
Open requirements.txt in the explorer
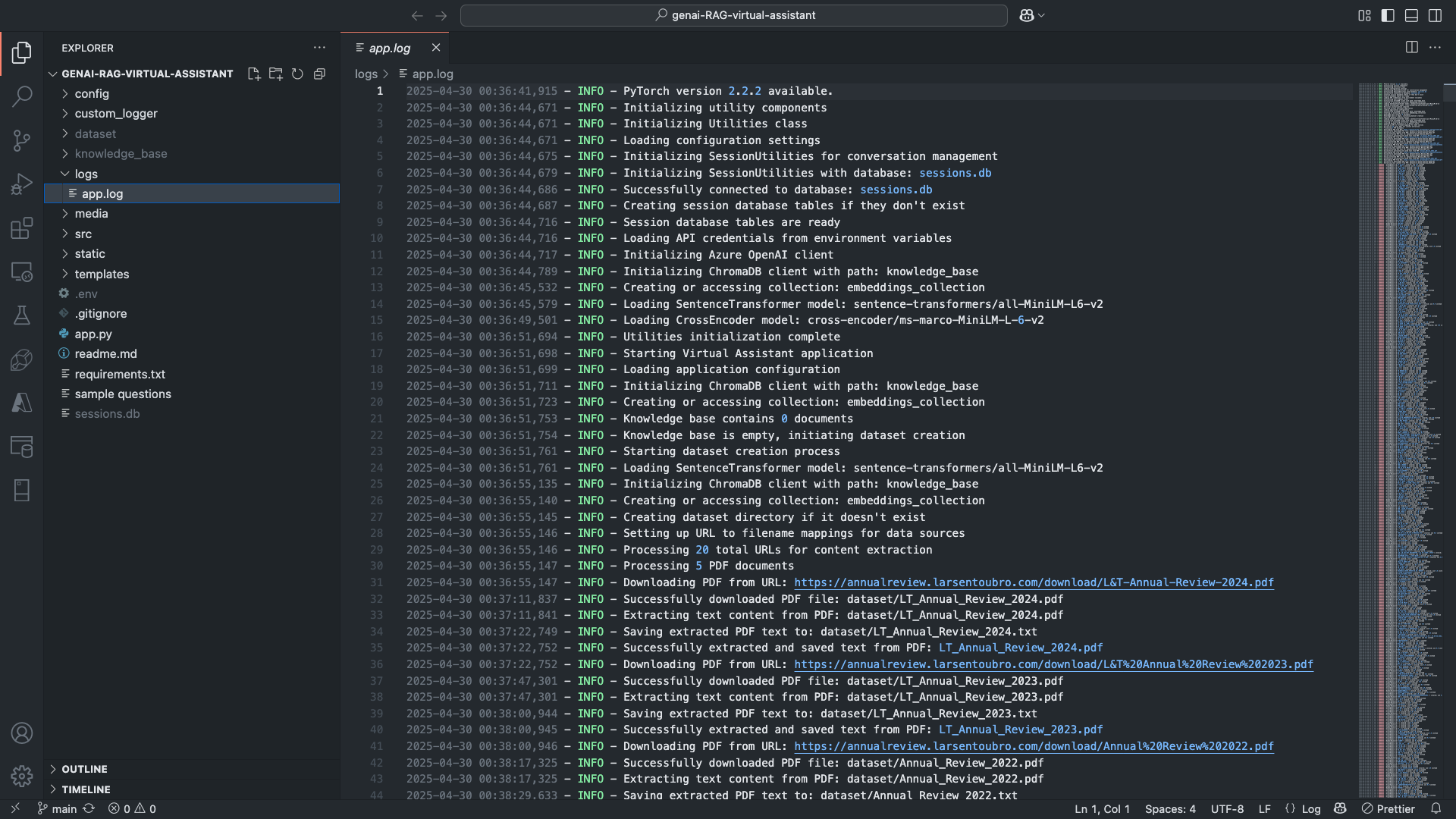(192, 374)
